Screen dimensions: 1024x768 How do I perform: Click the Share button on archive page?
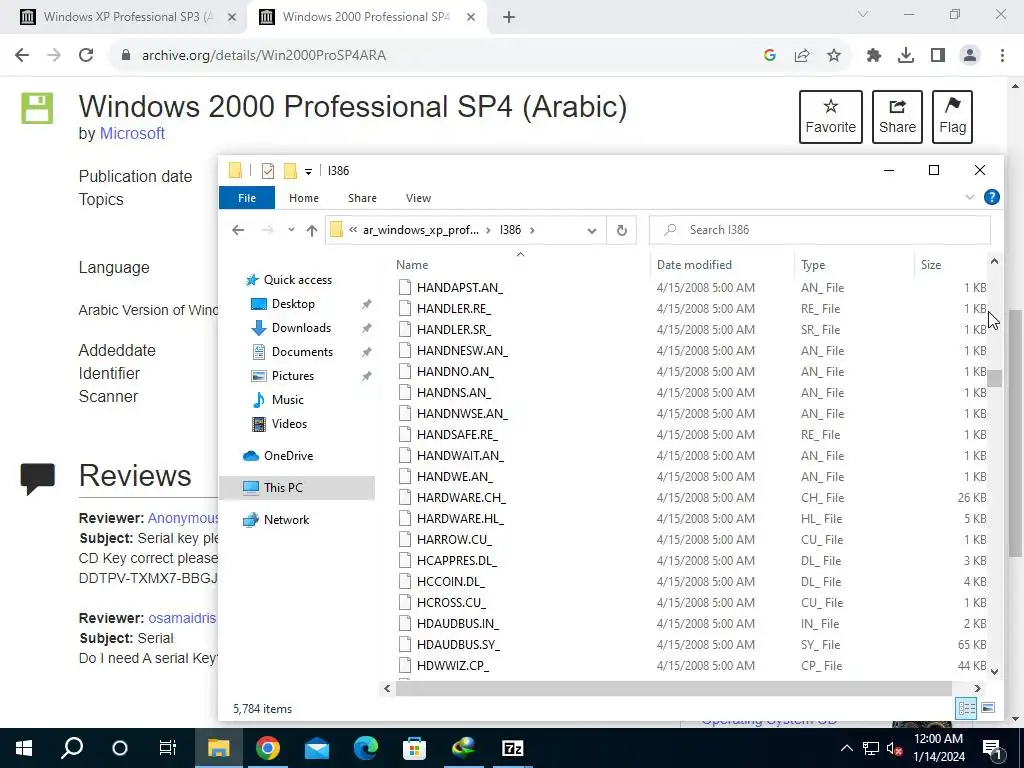pyautogui.click(x=897, y=117)
